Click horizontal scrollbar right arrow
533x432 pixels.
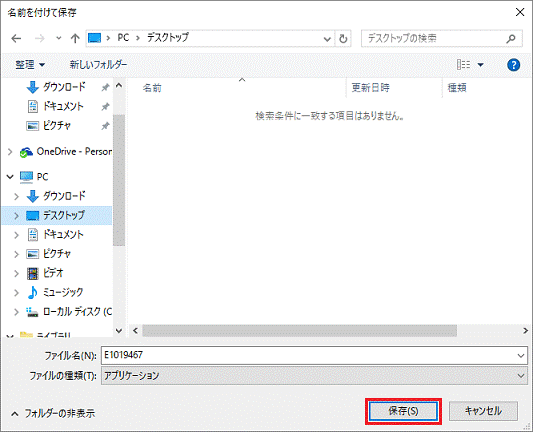coord(525,330)
